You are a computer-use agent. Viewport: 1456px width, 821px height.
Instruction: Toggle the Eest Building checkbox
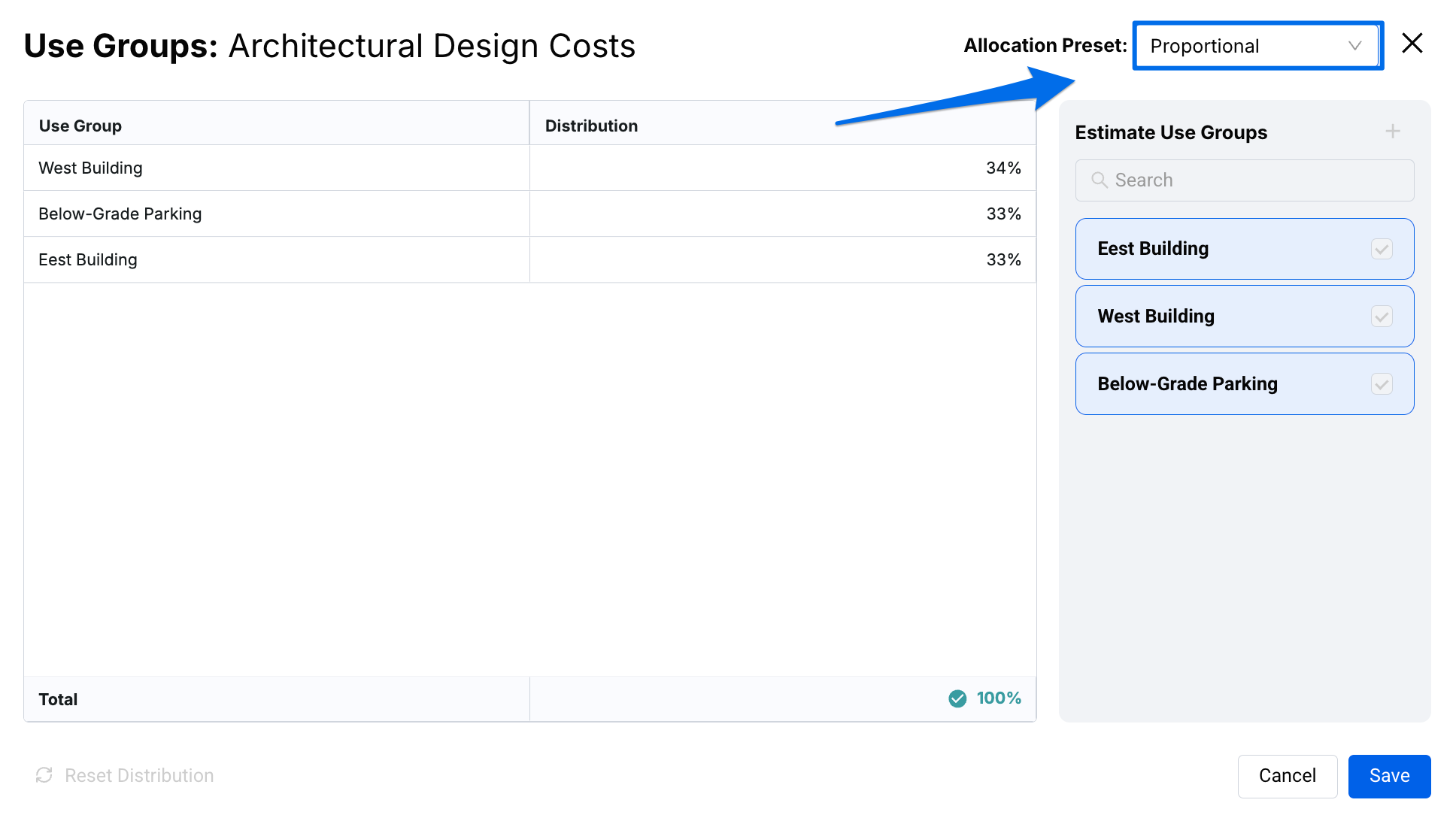click(1381, 249)
